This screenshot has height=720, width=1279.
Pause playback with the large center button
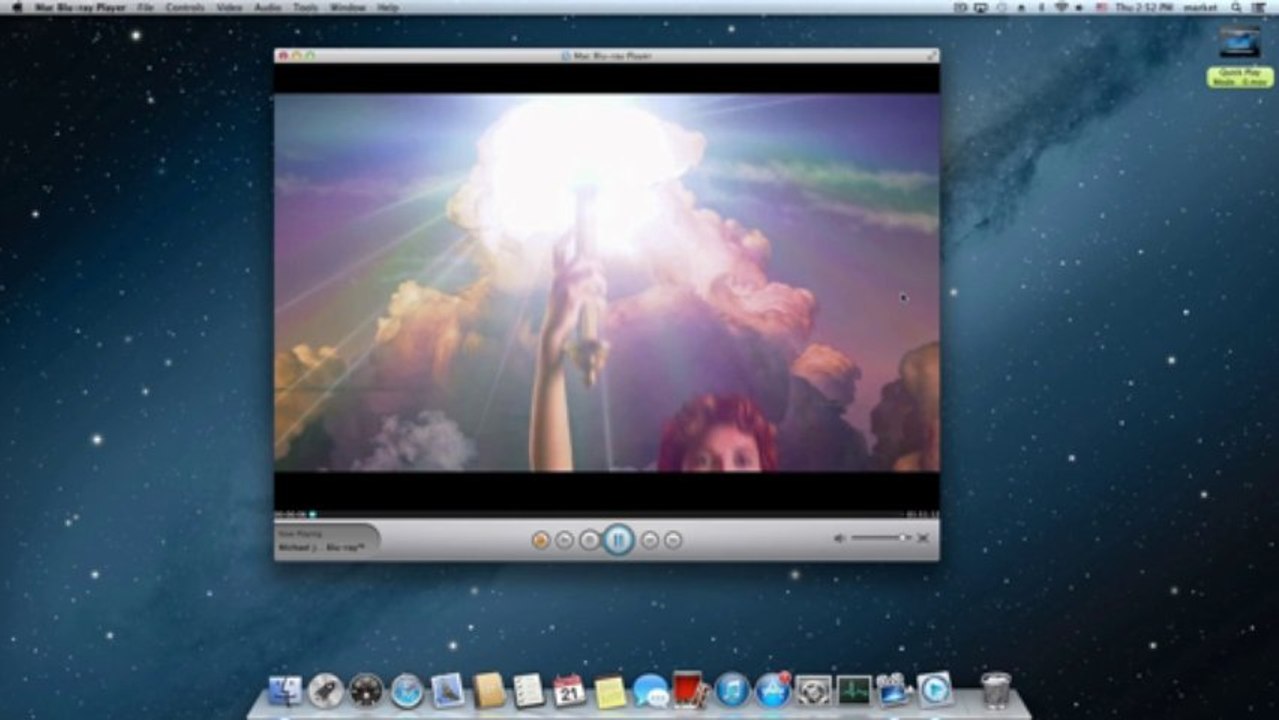(x=618, y=540)
